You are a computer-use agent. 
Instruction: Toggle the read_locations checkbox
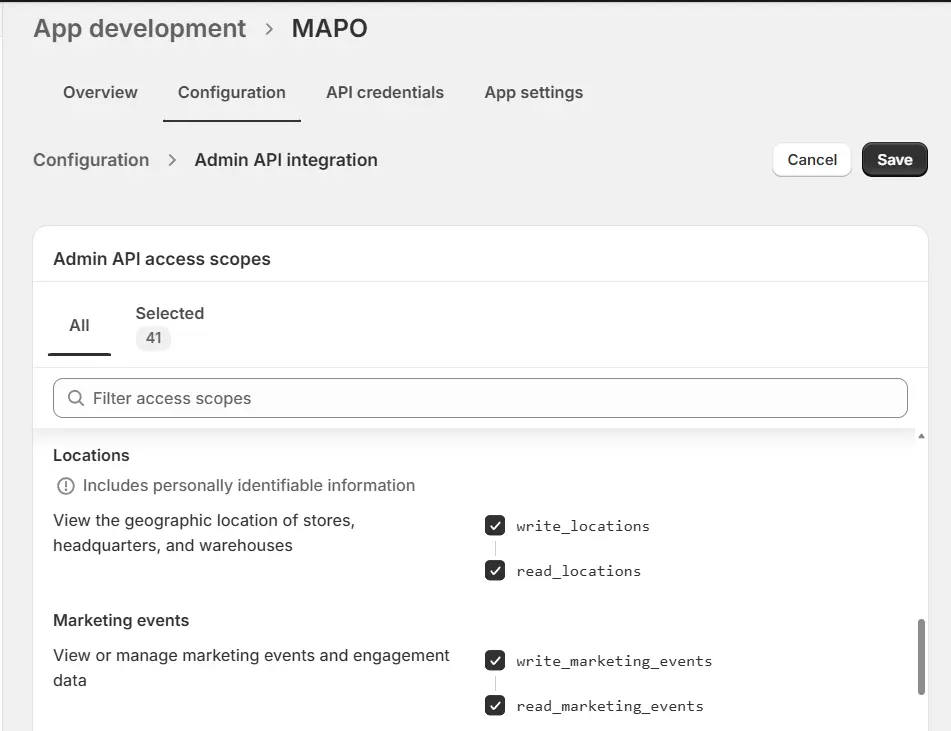[x=495, y=571]
